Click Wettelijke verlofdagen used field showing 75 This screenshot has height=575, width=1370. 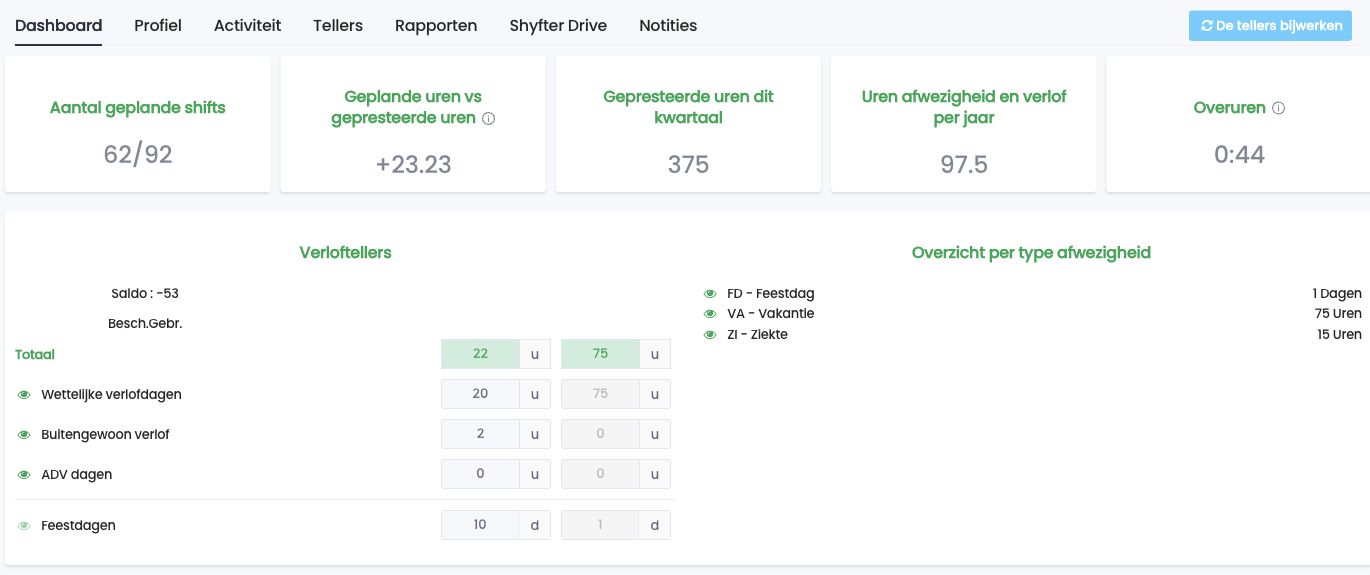click(600, 394)
